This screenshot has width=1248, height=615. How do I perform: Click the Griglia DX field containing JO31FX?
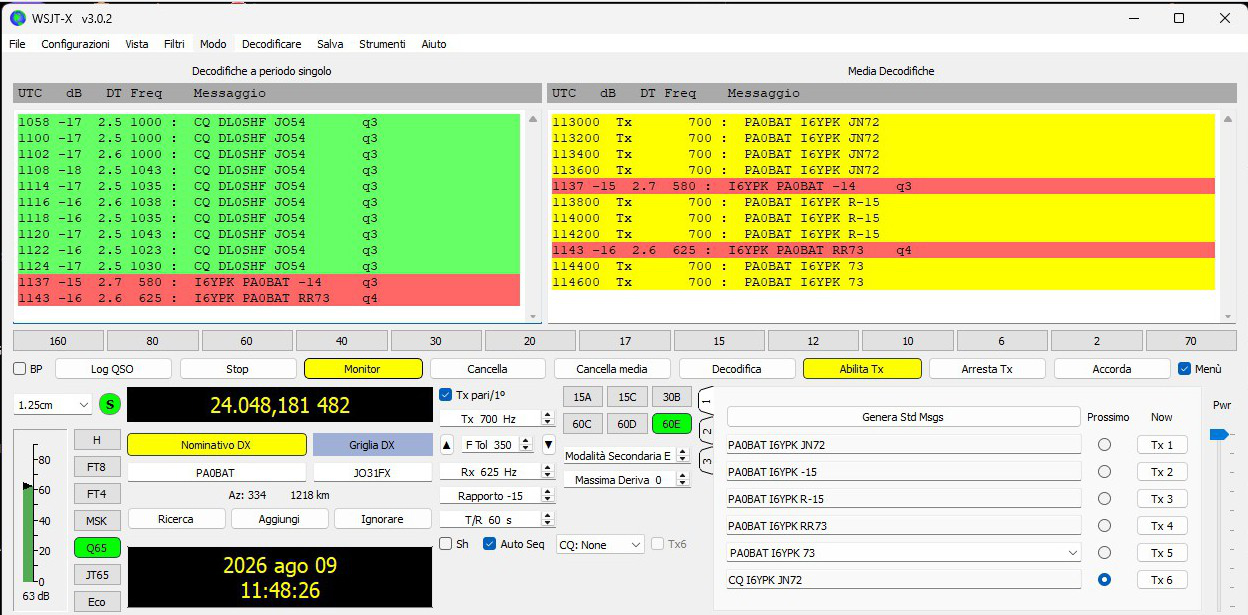click(373, 472)
